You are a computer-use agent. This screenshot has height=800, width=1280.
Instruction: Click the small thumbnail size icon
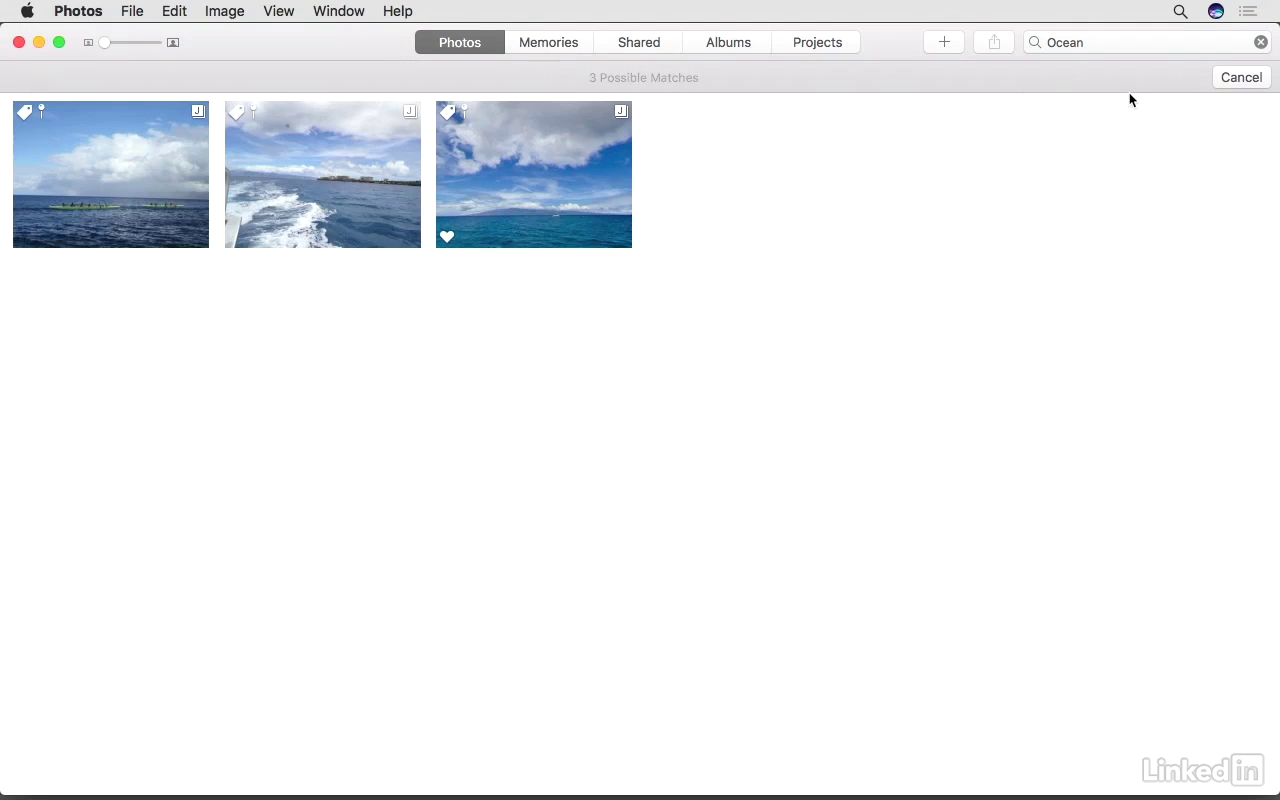pos(88,43)
